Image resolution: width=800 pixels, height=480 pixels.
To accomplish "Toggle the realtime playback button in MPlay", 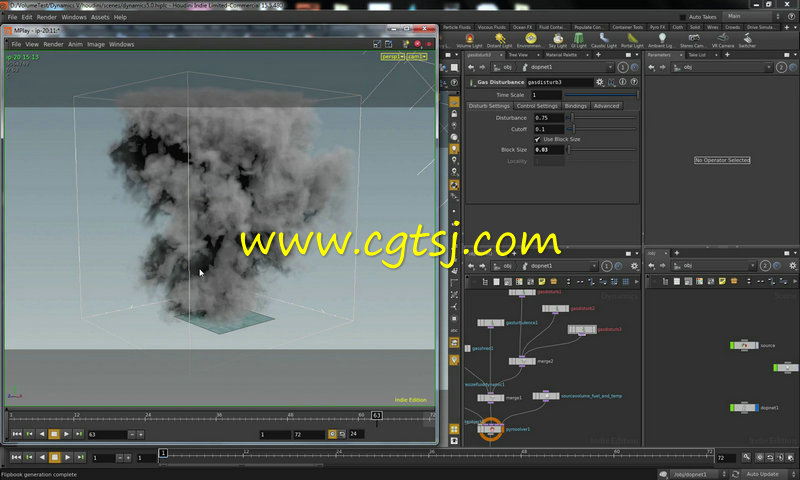I will click(x=332, y=434).
